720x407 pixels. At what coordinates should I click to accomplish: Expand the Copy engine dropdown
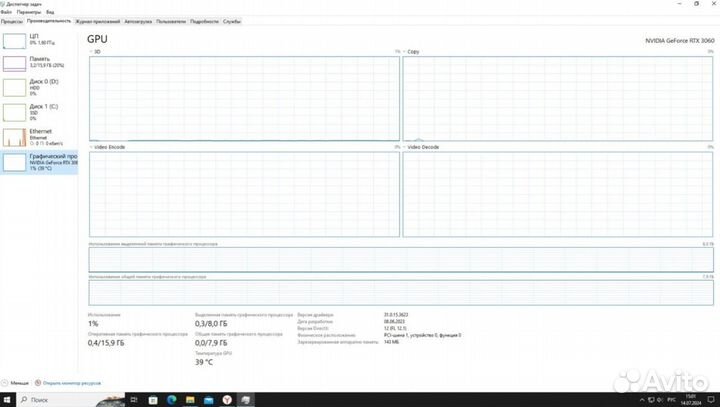[x=411, y=52]
